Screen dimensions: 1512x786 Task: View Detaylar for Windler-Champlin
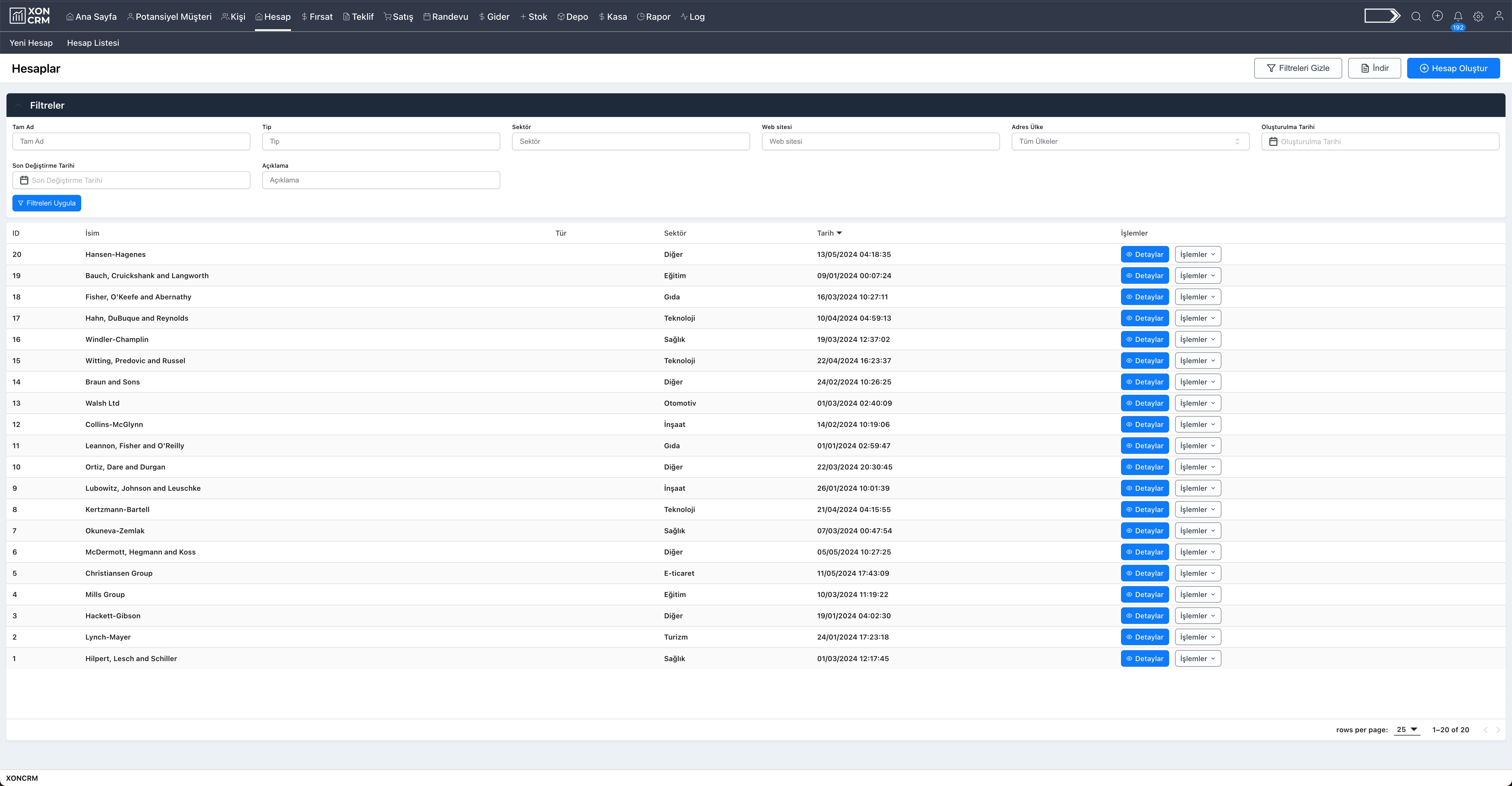point(1145,339)
